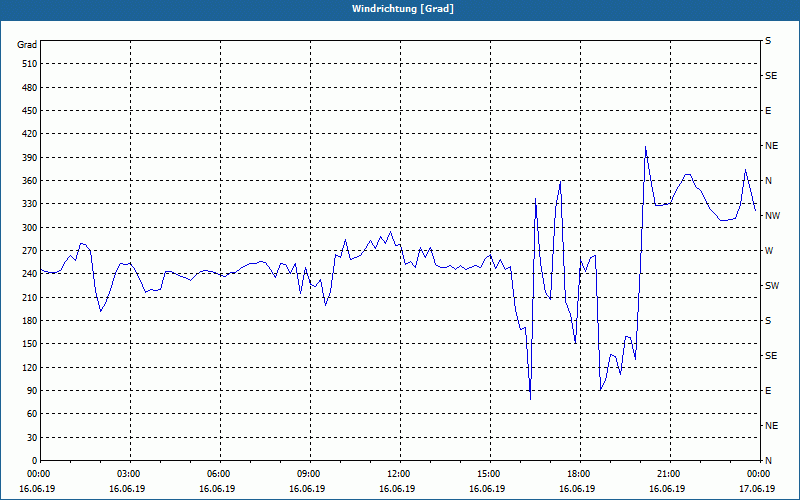This screenshot has height=500, width=800.
Task: Pick the y-axis value '240'
Action: click(x=30, y=273)
